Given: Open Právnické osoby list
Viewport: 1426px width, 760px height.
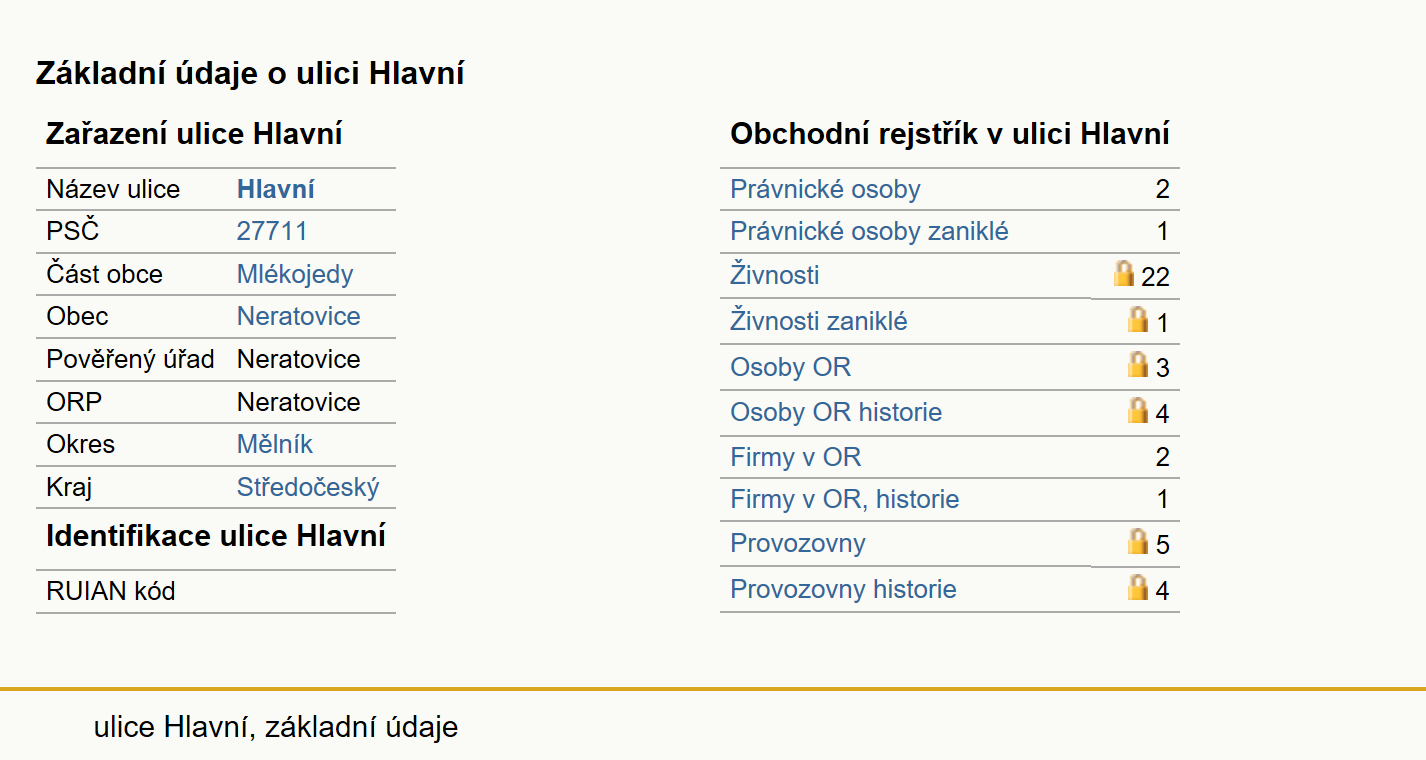Looking at the screenshot, I should pyautogui.click(x=825, y=189).
